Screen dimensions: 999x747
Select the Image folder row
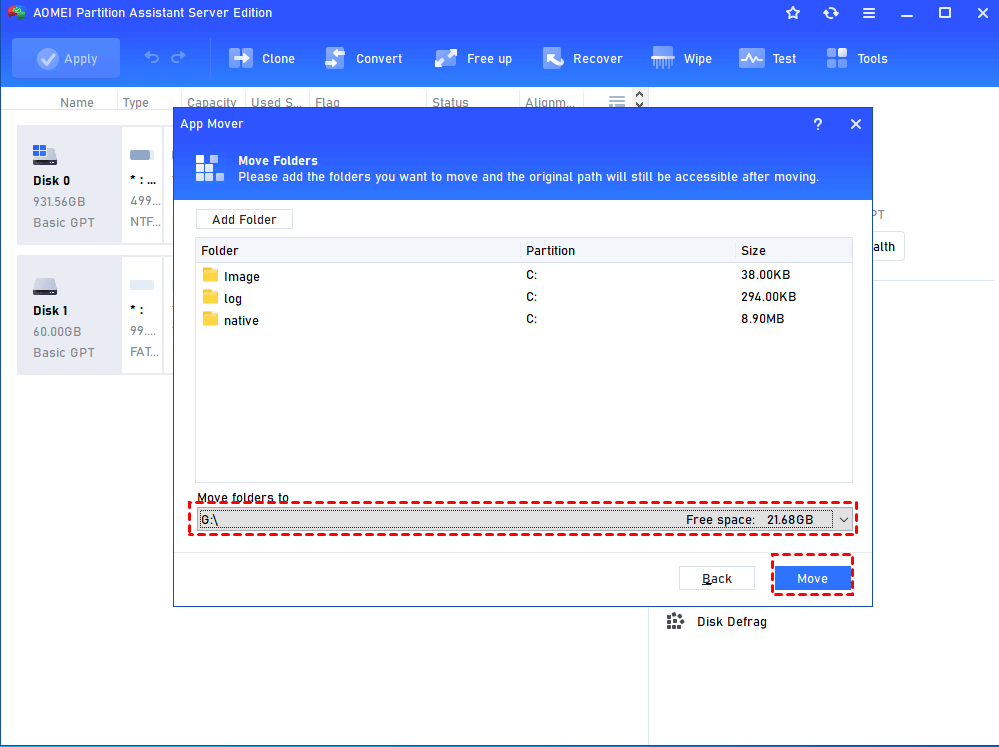(523, 275)
